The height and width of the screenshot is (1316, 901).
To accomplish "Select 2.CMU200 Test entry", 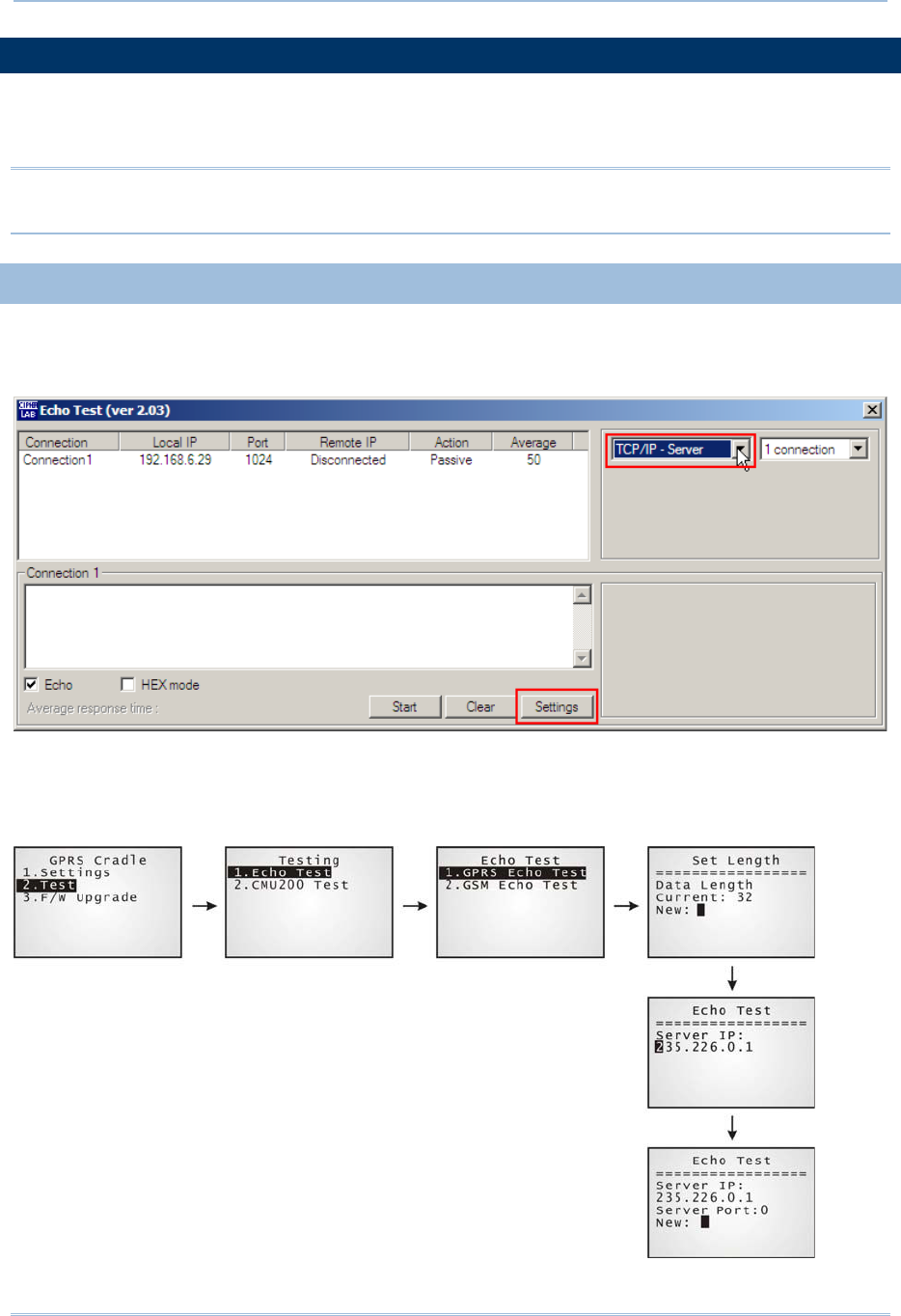I will pyautogui.click(x=291, y=885).
